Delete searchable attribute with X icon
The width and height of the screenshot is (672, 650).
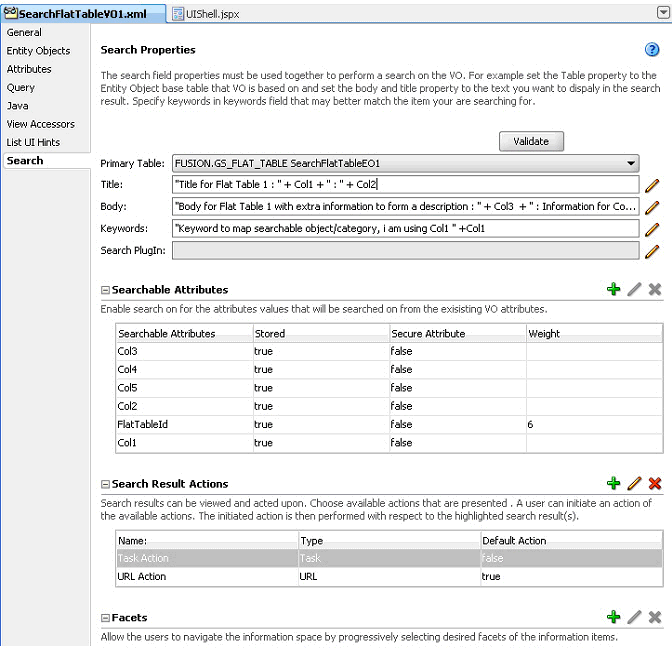pos(654,289)
